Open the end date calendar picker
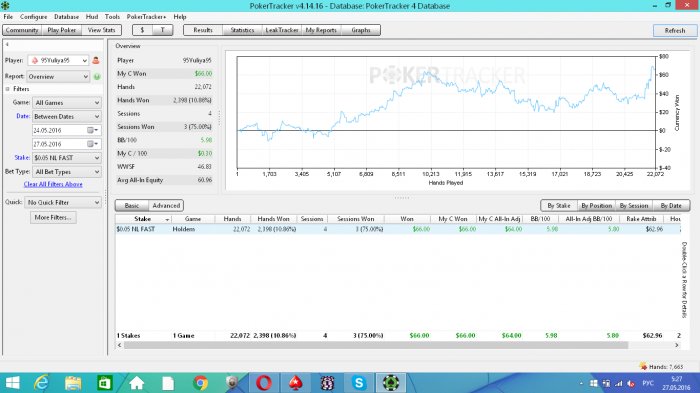Viewport: 700px width, 393px height. pos(92,144)
